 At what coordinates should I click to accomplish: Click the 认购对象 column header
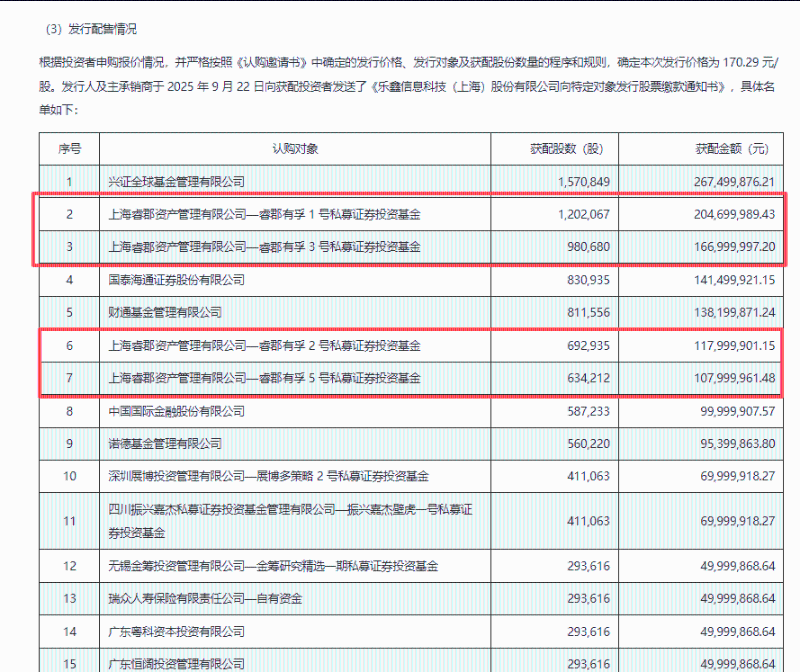(x=295, y=149)
